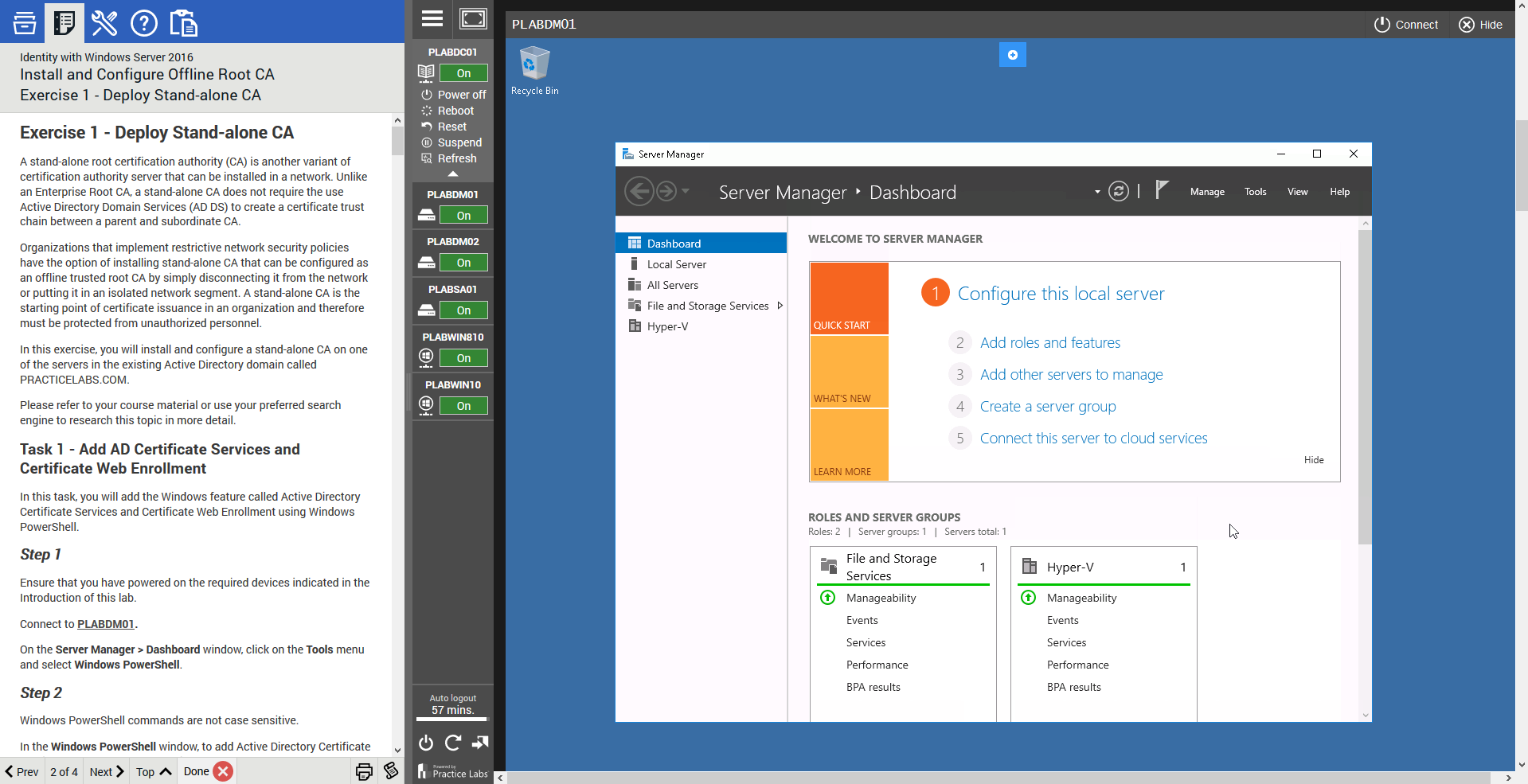Click the tools wrench icon in lab header
Image resolution: width=1528 pixels, height=784 pixels.
104,23
